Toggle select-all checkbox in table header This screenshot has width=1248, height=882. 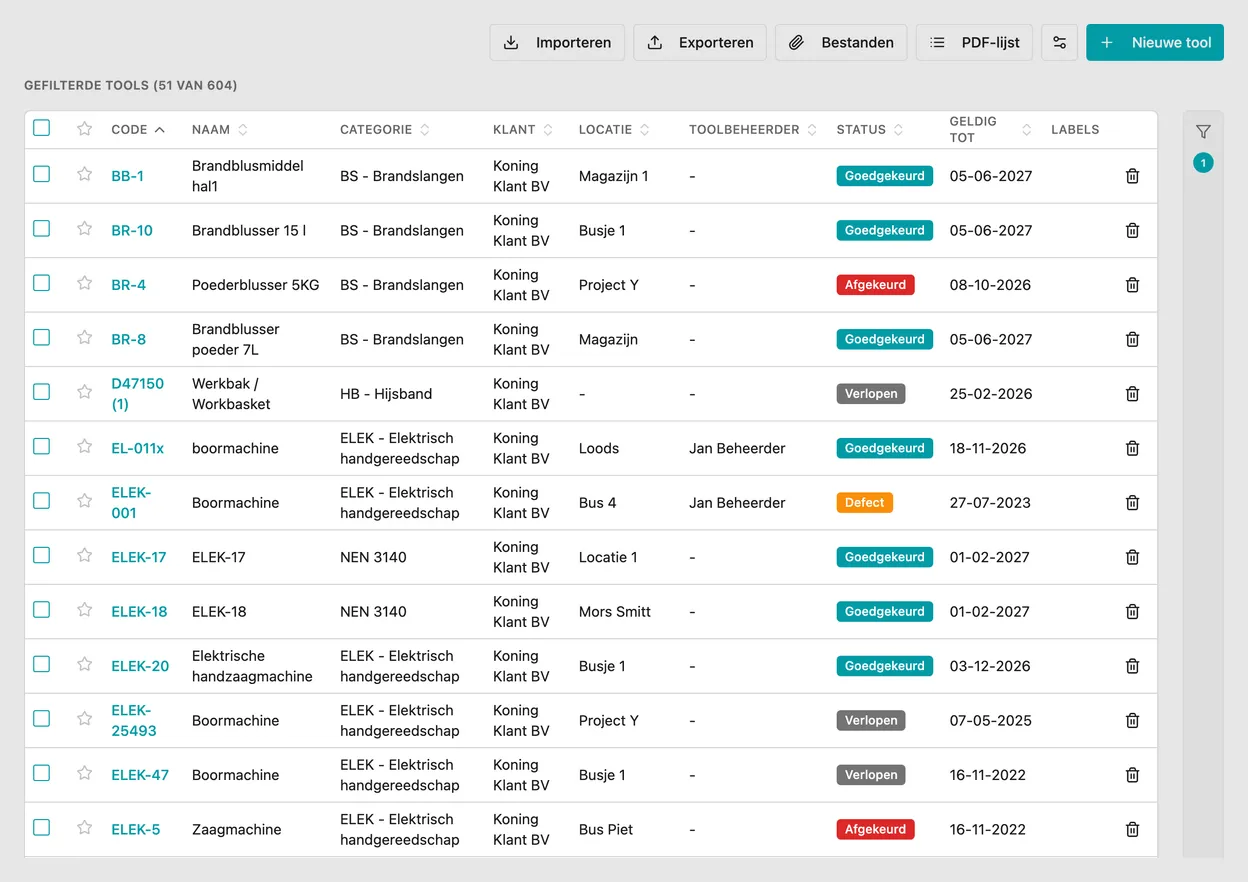click(41, 128)
